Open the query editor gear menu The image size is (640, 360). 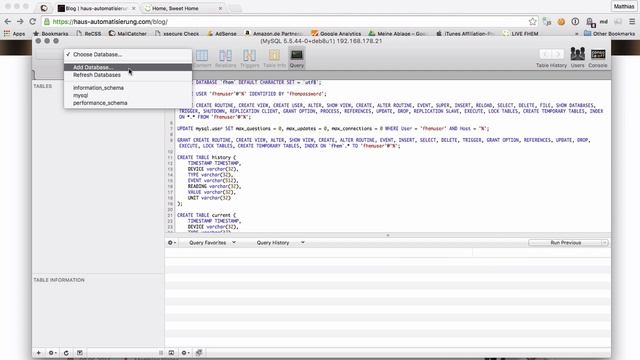[x=172, y=243]
